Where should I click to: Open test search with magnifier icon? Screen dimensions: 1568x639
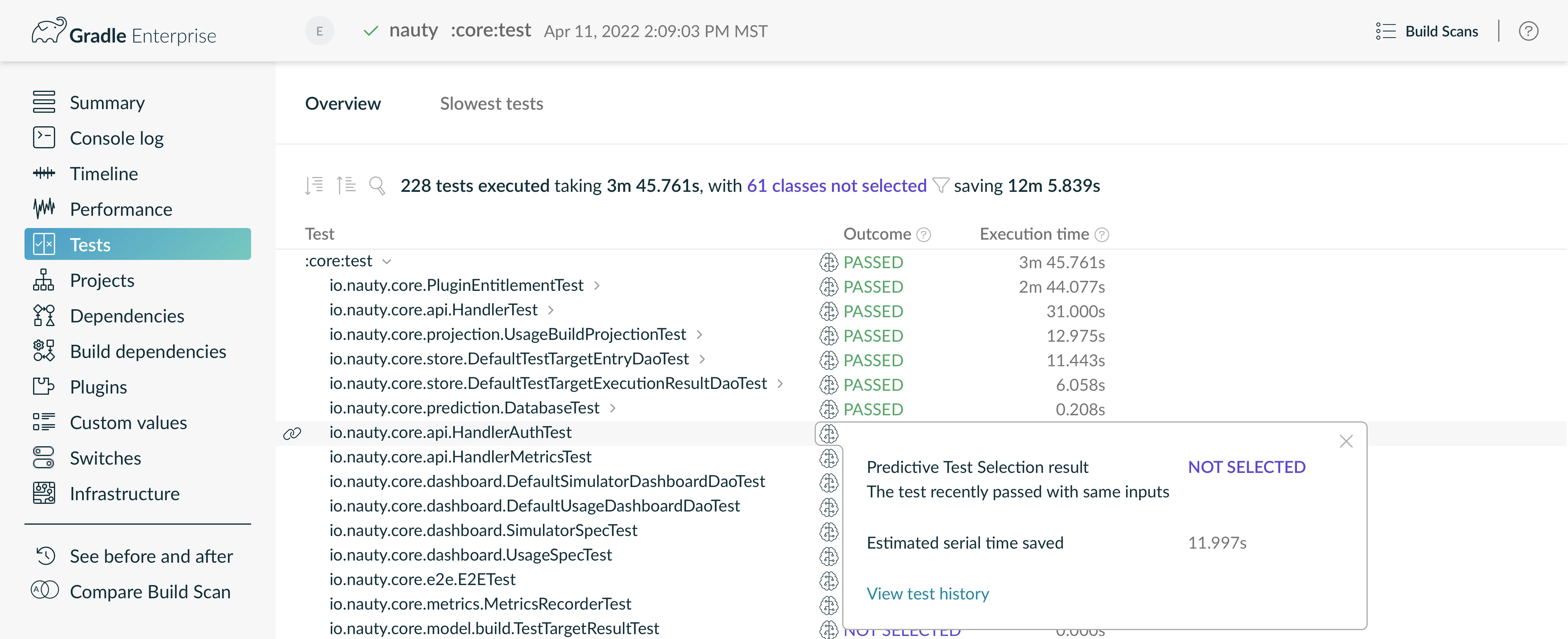377,185
